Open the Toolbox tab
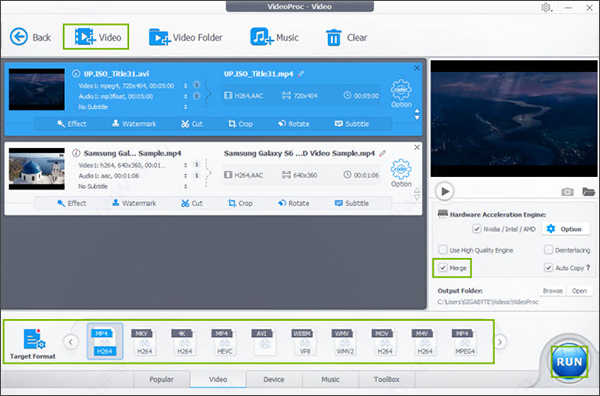Viewport: 600px width, 396px height. [386, 380]
